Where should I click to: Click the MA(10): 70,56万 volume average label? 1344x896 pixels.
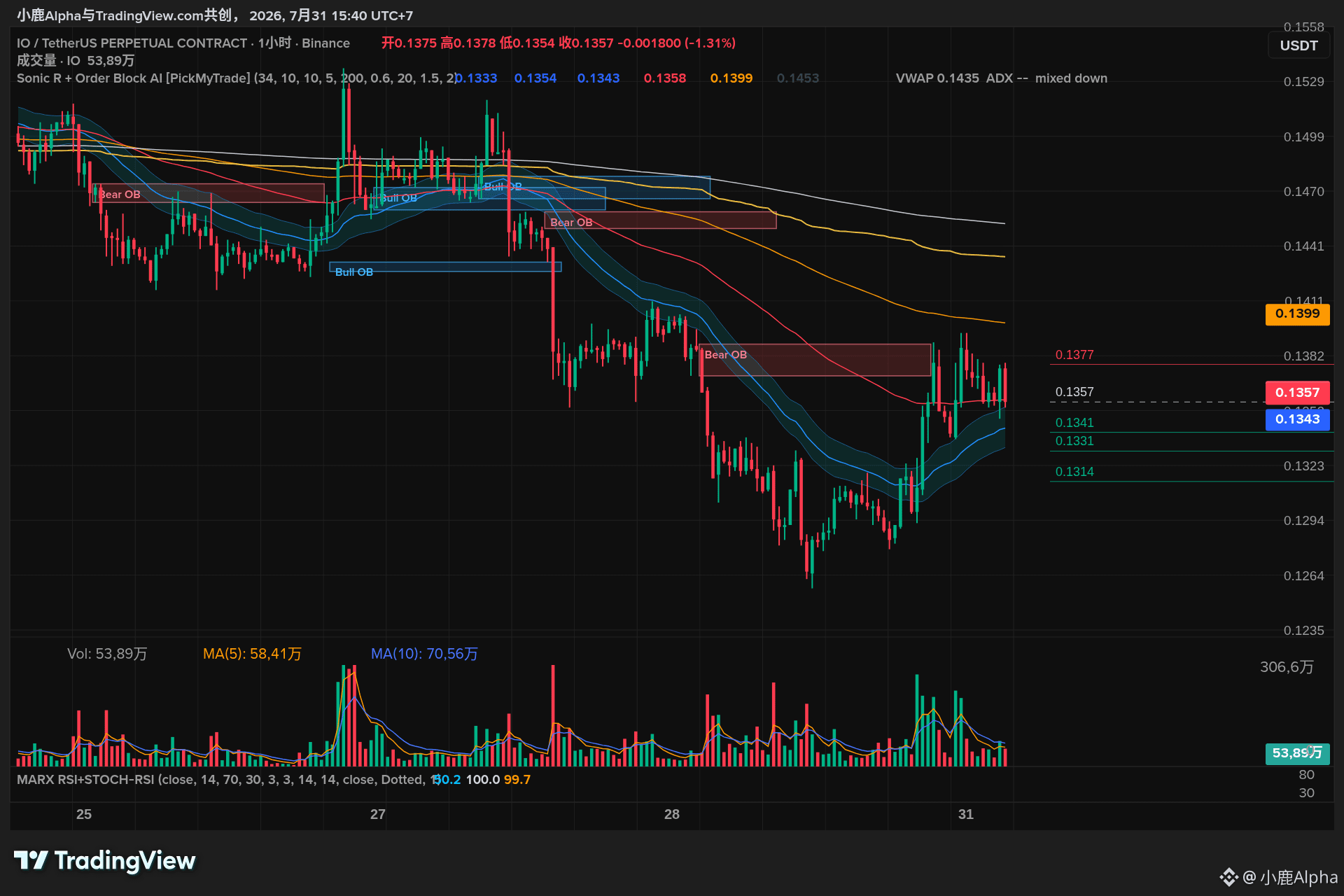point(424,654)
